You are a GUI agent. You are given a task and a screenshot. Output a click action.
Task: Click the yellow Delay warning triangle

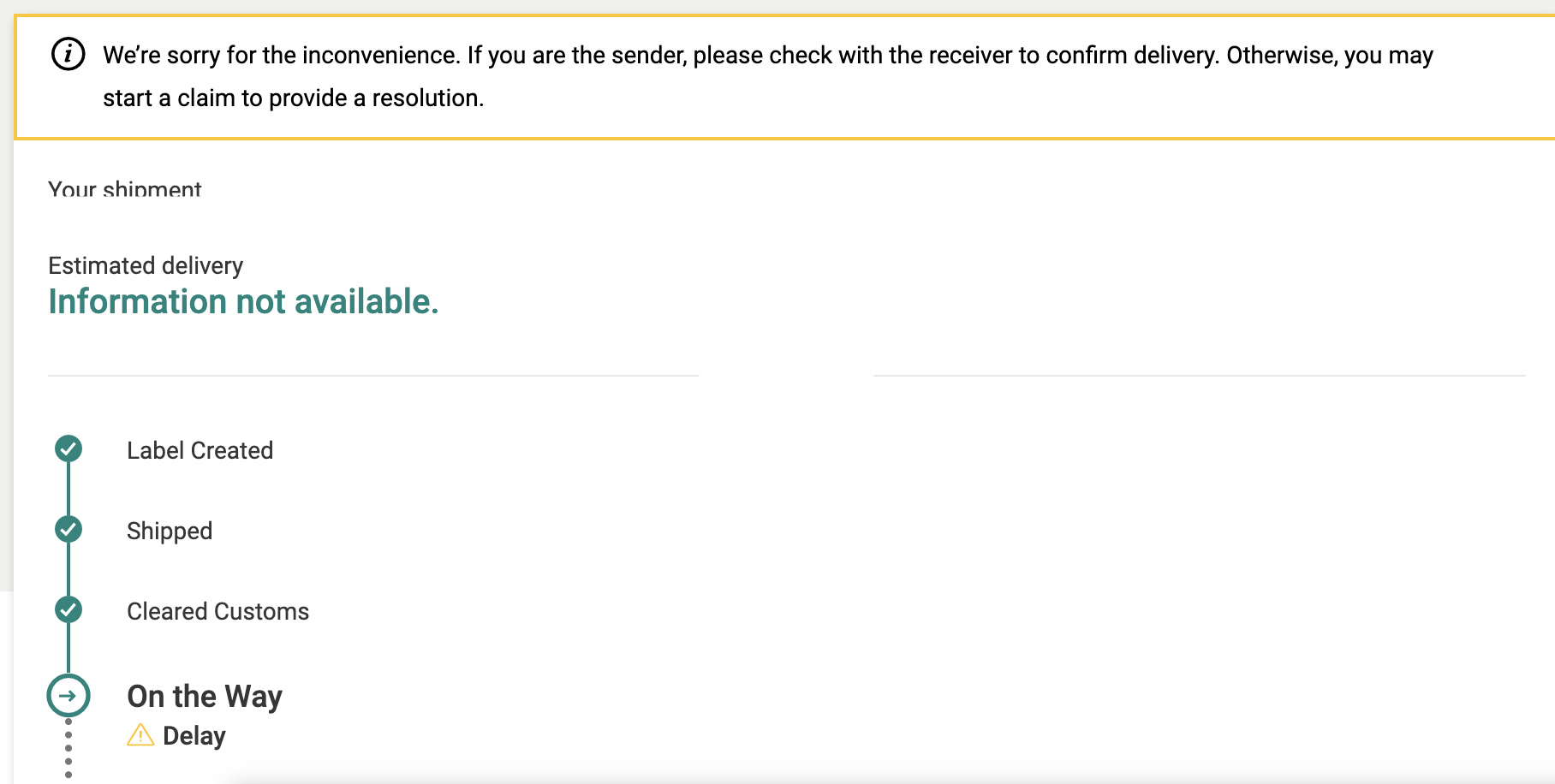140,735
